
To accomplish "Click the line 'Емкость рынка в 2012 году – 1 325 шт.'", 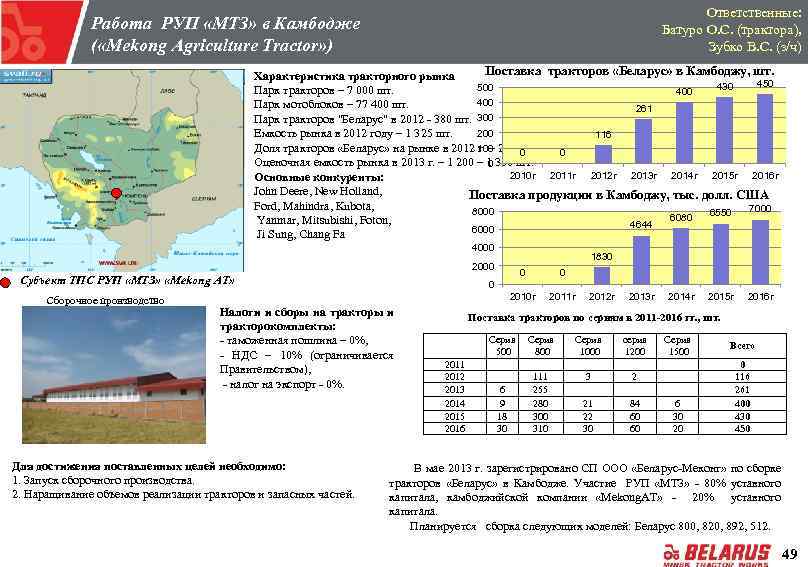I will [353, 134].
